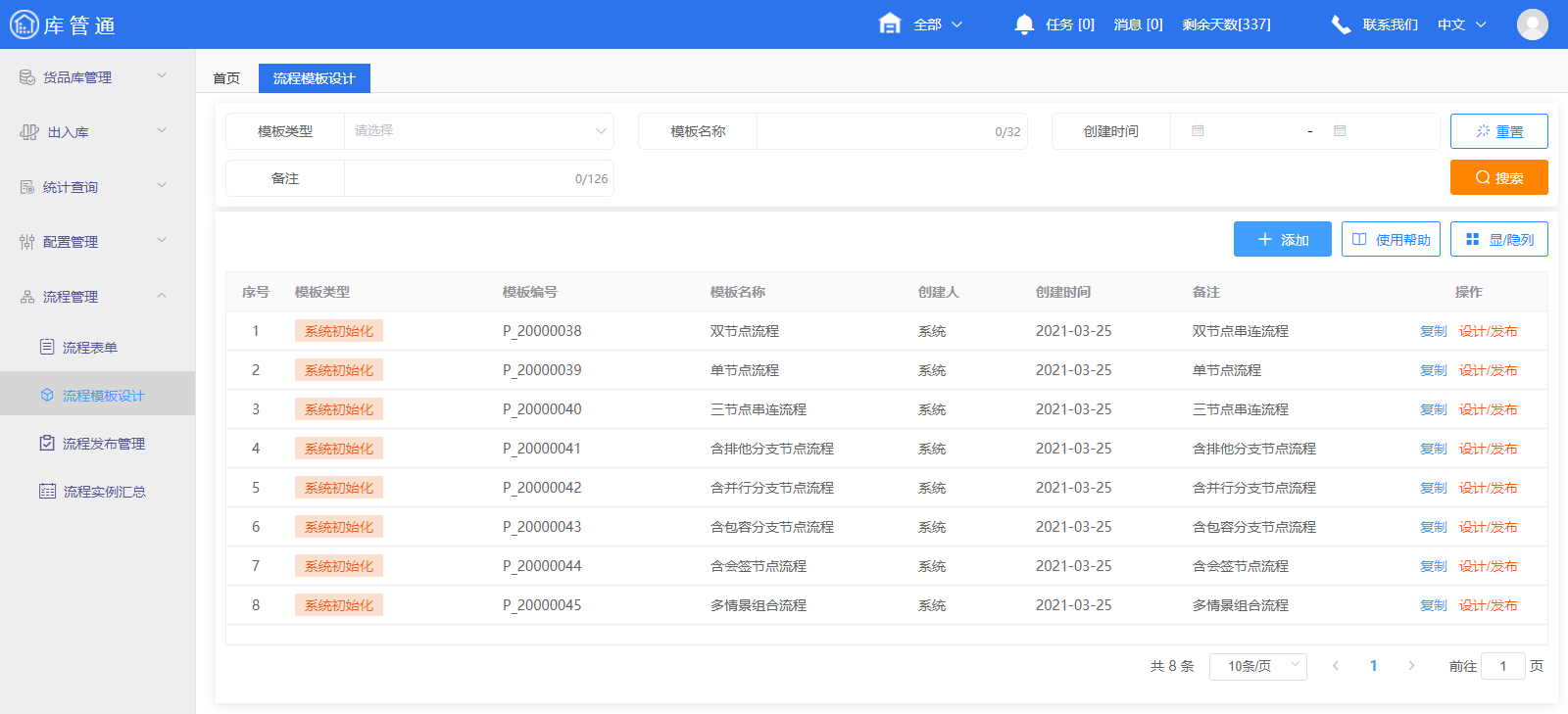Expand the 货品库管理 menu
This screenshot has width=1568, height=714.
[162, 75]
